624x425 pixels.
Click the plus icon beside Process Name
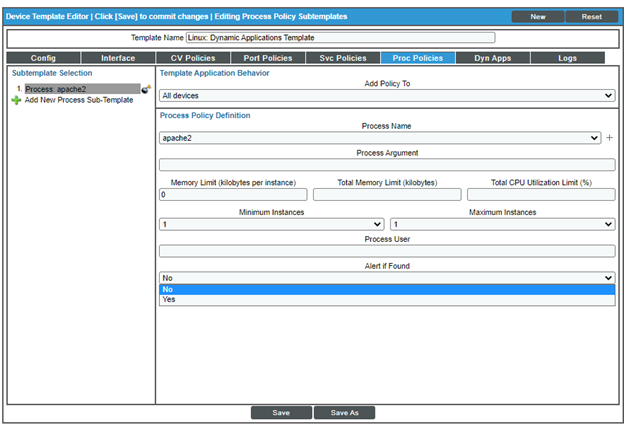tap(609, 138)
